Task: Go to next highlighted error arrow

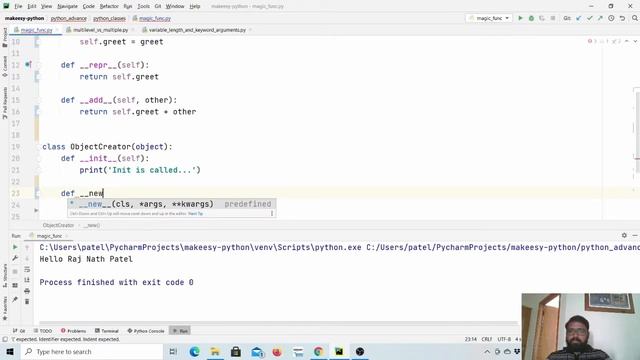Action: tap(635, 41)
